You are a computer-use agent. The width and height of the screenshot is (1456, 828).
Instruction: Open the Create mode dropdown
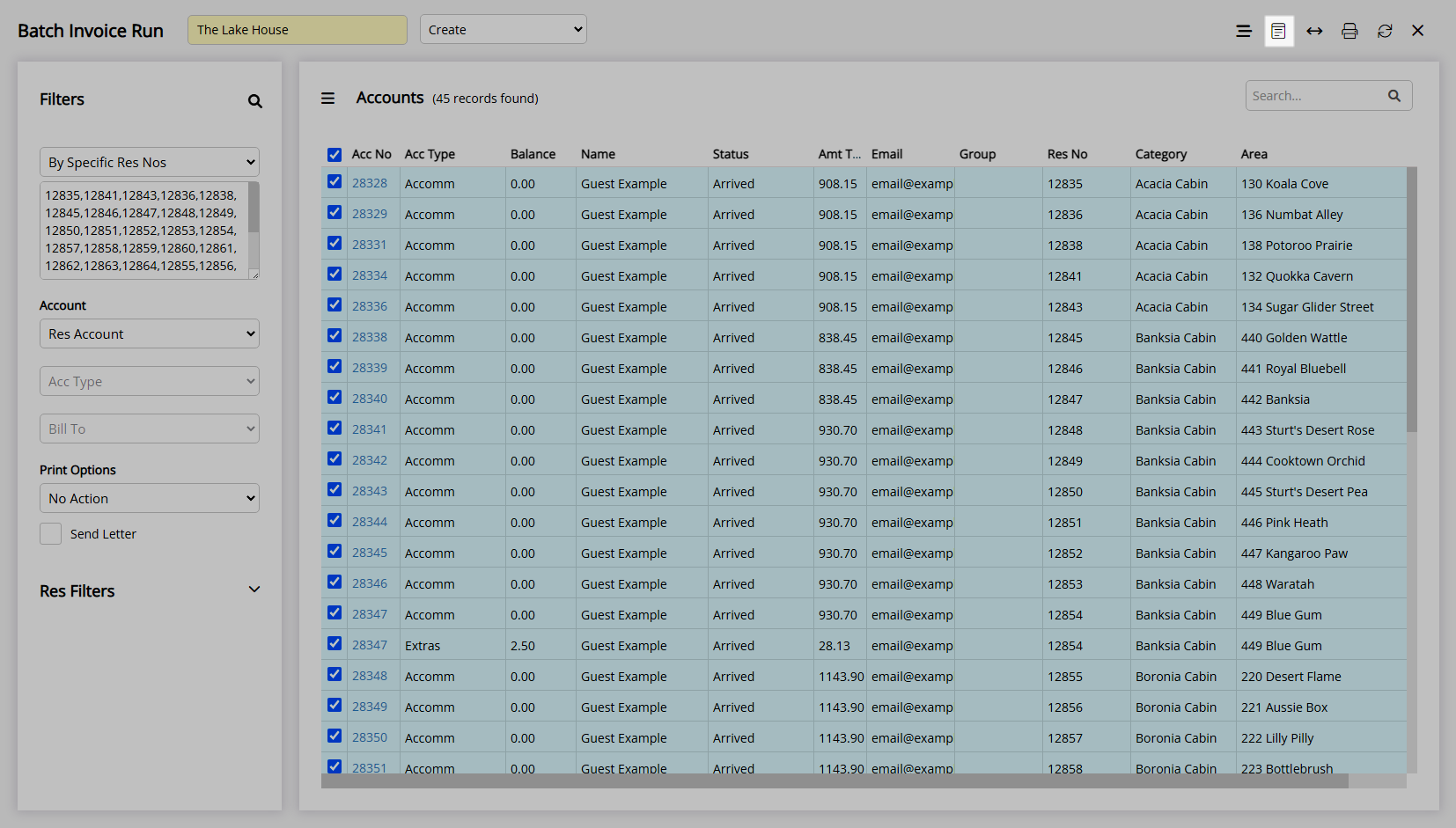[504, 30]
